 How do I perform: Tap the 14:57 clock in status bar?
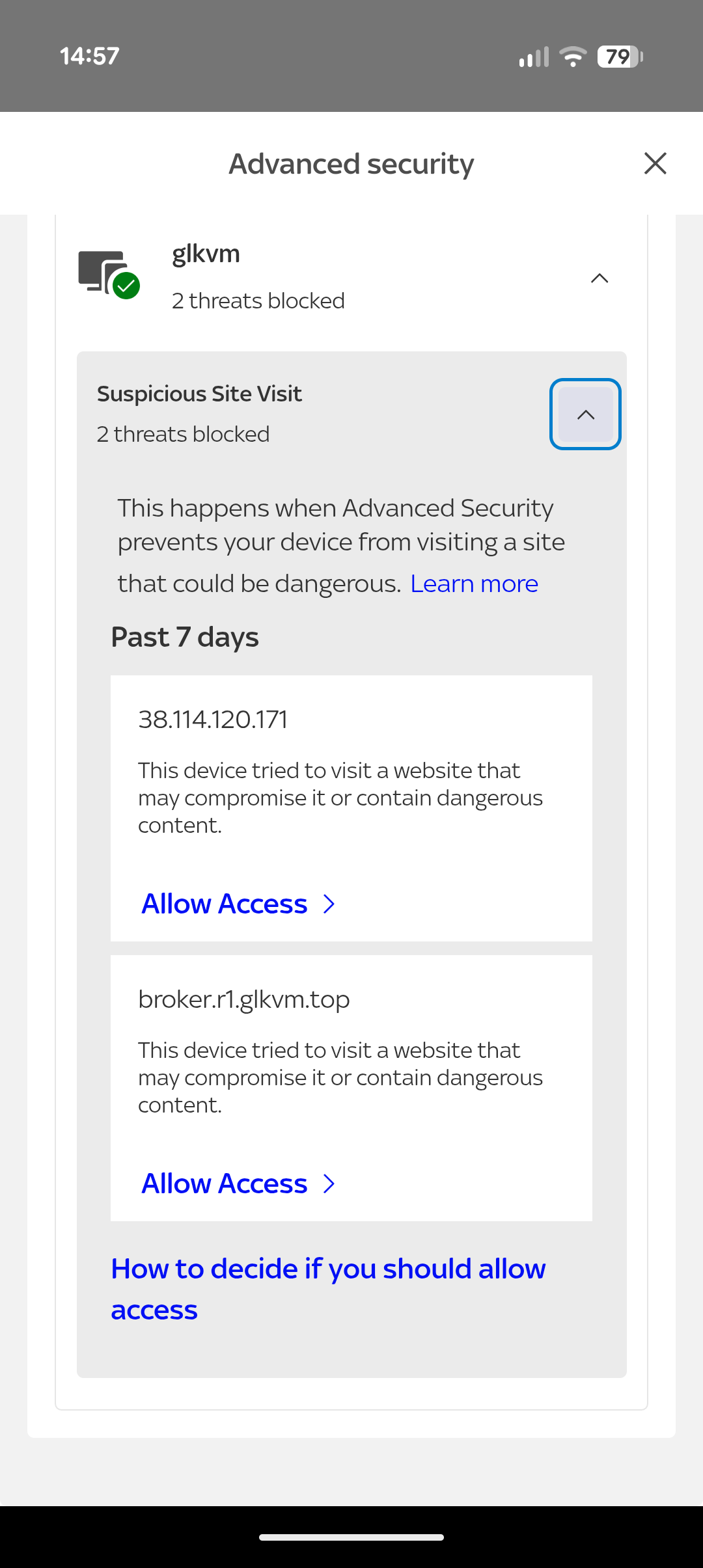pos(90,56)
